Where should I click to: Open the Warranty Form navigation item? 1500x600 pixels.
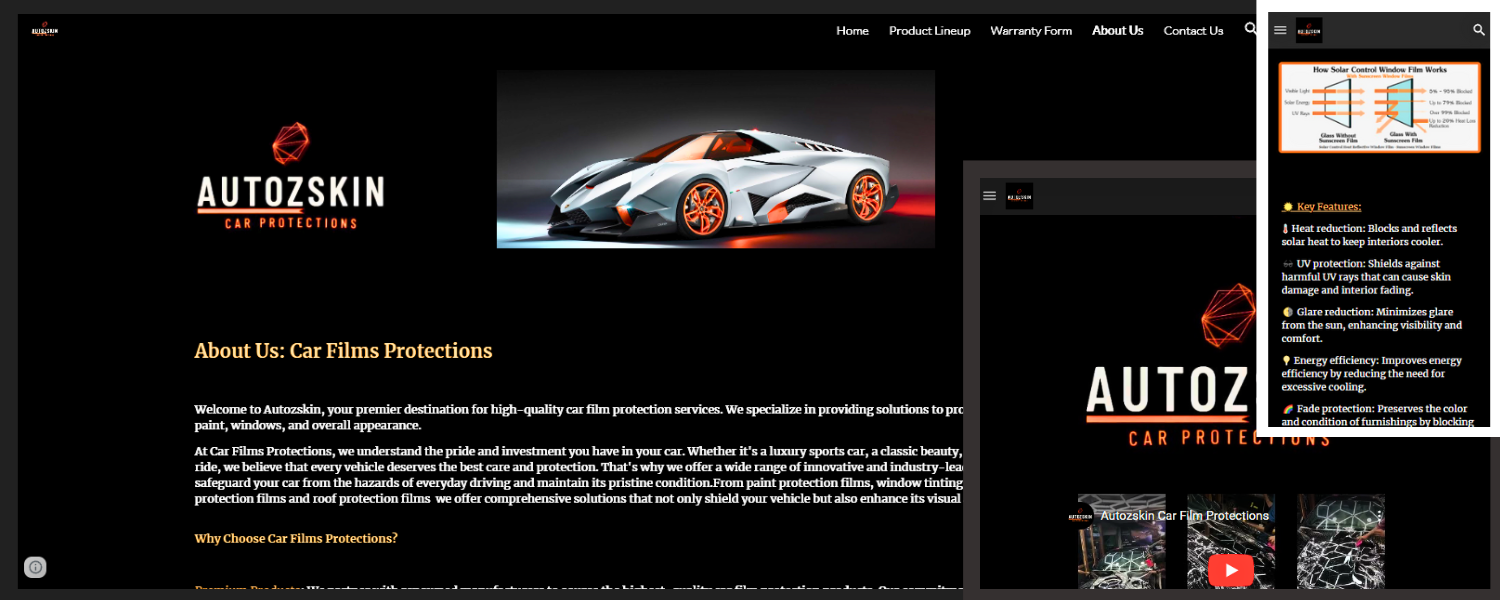pos(1031,31)
